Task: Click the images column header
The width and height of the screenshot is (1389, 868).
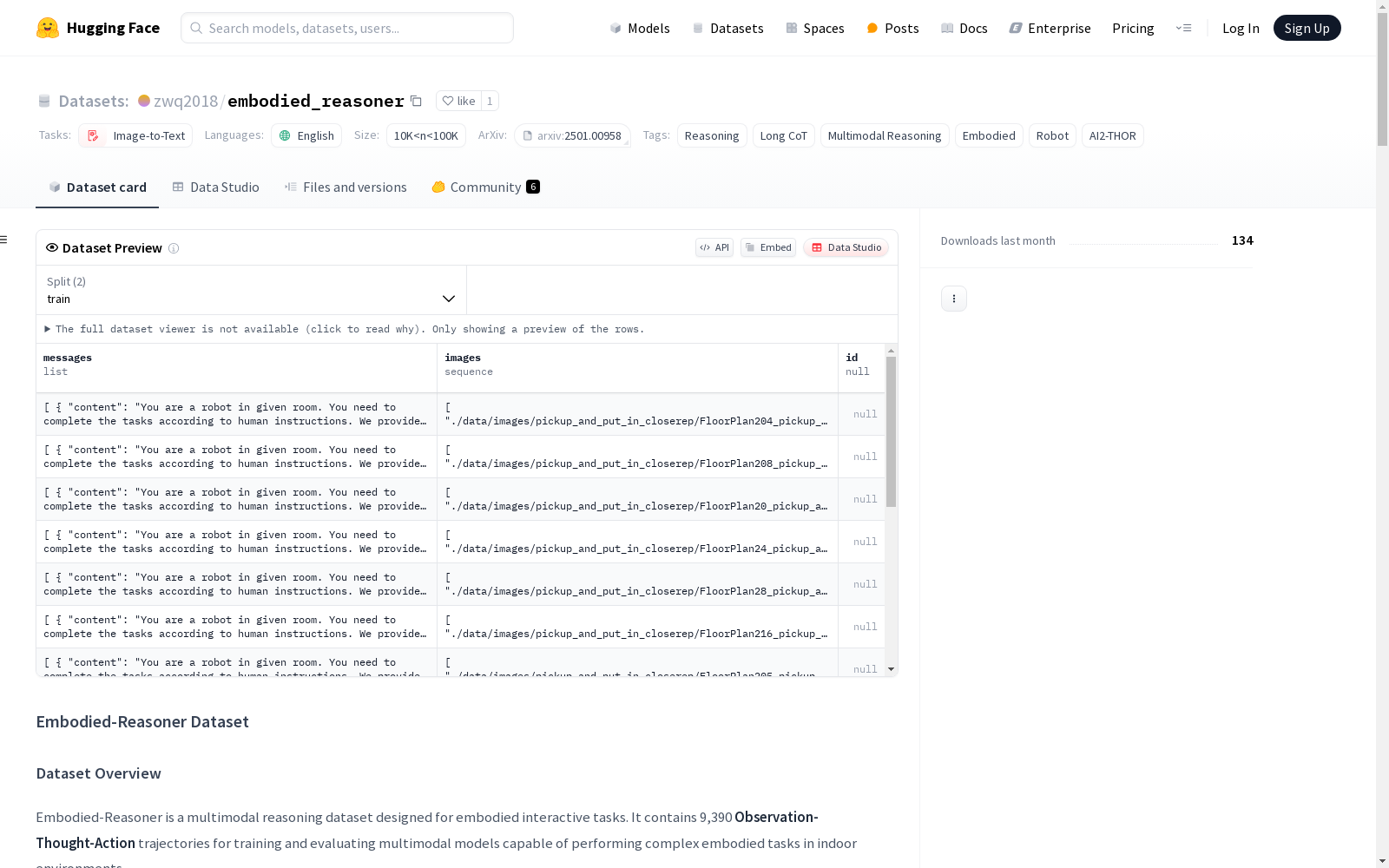Action: [x=637, y=368]
